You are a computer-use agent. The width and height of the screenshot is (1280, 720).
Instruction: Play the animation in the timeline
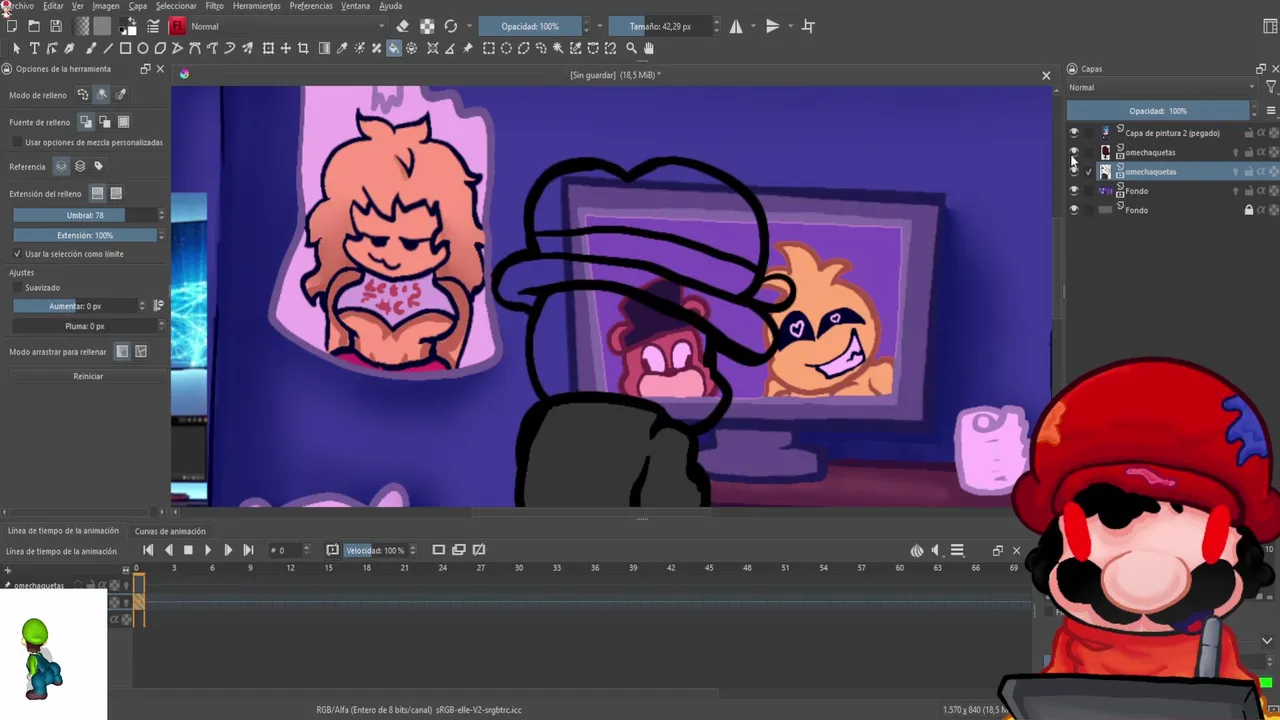coord(207,550)
